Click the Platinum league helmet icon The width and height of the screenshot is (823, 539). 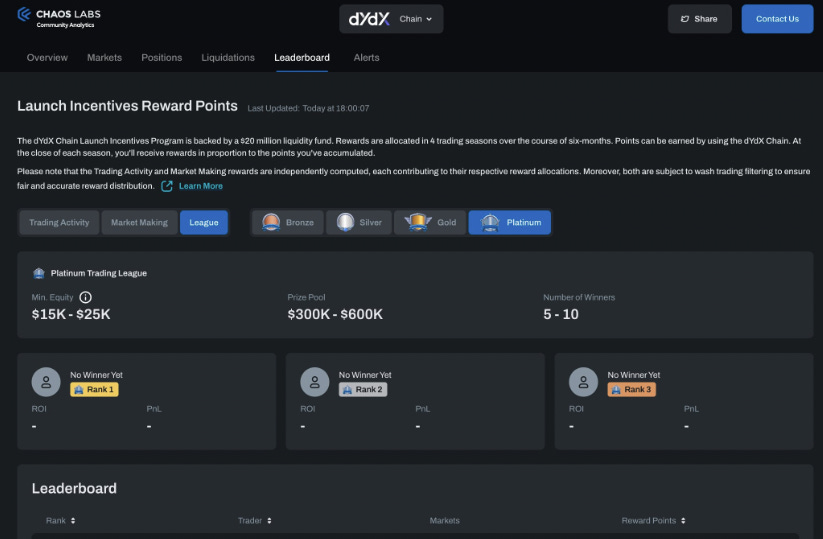(490, 223)
